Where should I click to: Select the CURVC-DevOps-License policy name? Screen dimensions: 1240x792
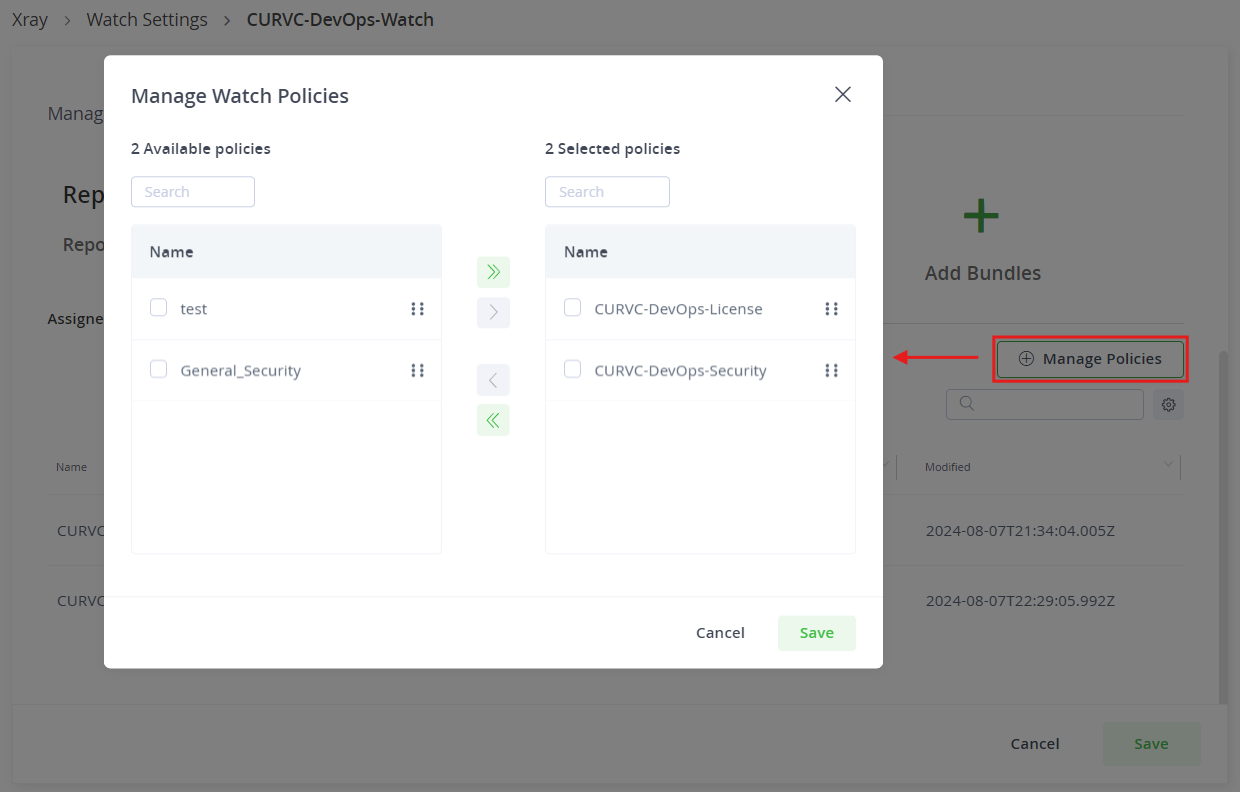pos(678,309)
